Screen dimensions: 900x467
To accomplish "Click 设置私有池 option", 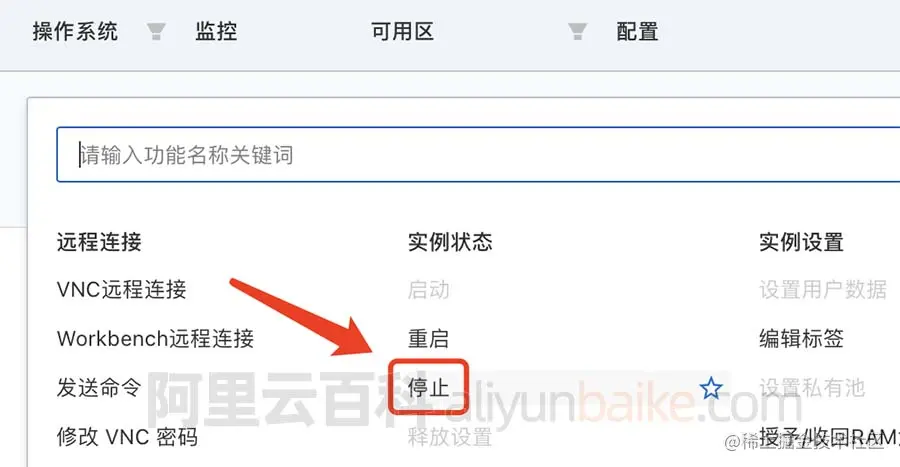I will [x=812, y=388].
